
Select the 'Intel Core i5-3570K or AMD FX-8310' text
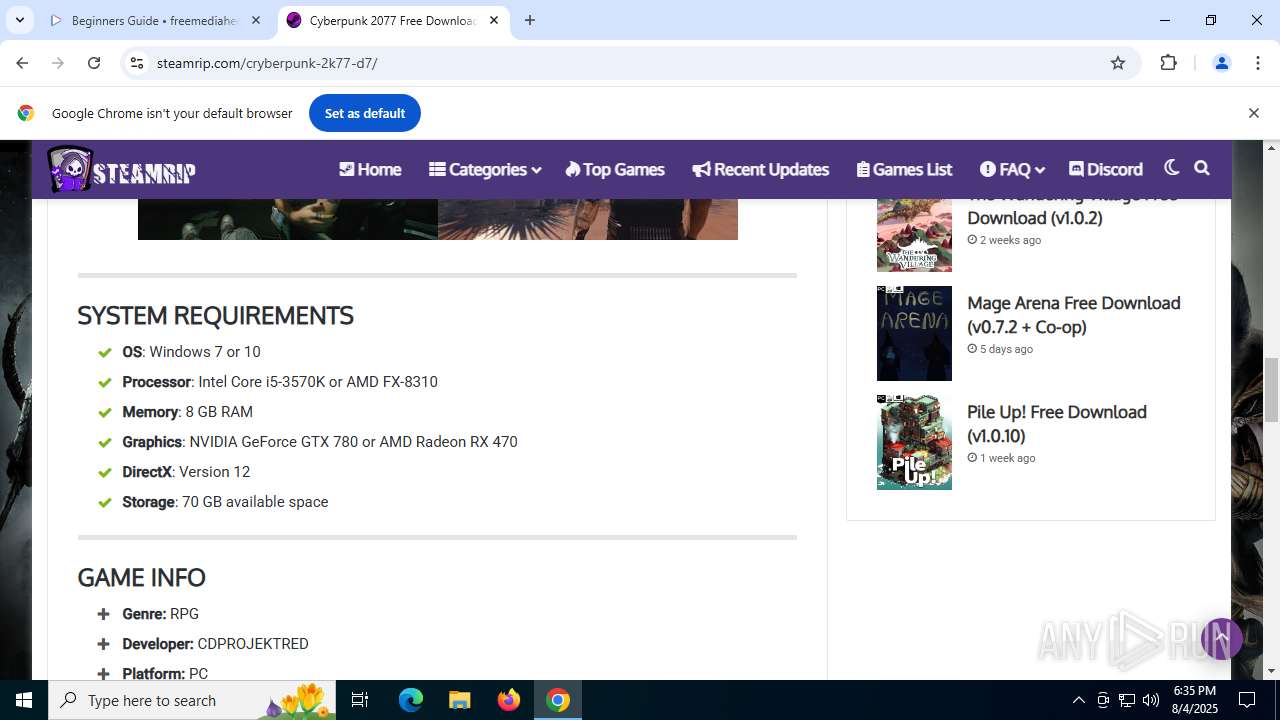click(318, 382)
